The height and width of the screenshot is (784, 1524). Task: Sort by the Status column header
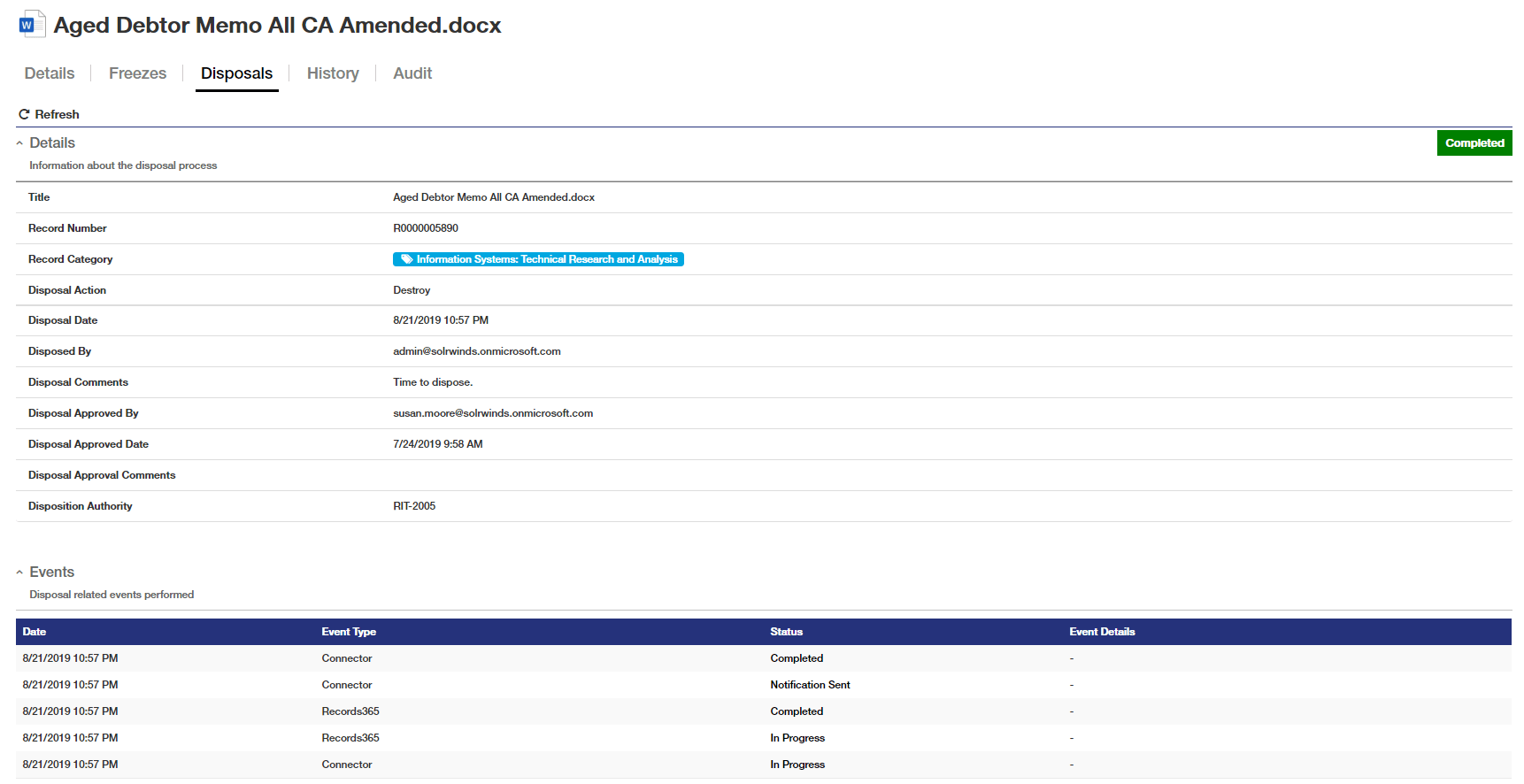point(786,632)
